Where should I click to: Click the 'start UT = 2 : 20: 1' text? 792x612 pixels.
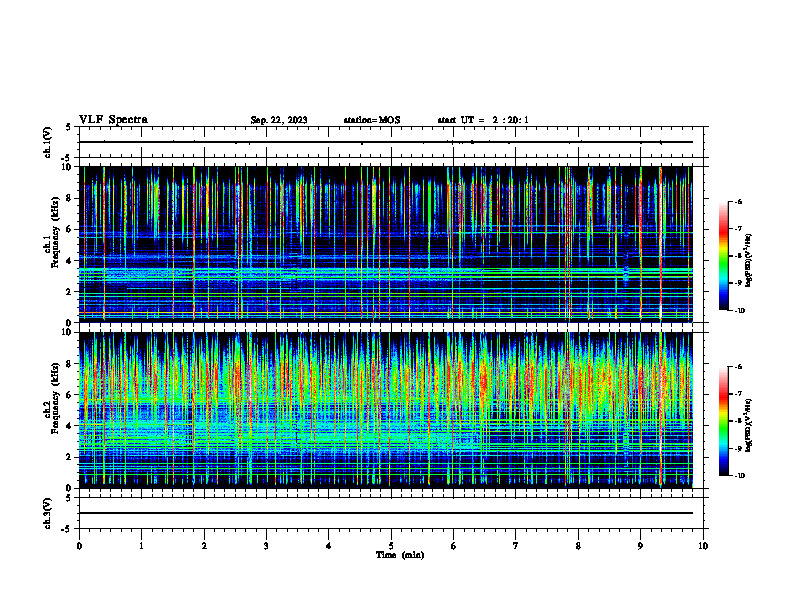[x=483, y=120]
